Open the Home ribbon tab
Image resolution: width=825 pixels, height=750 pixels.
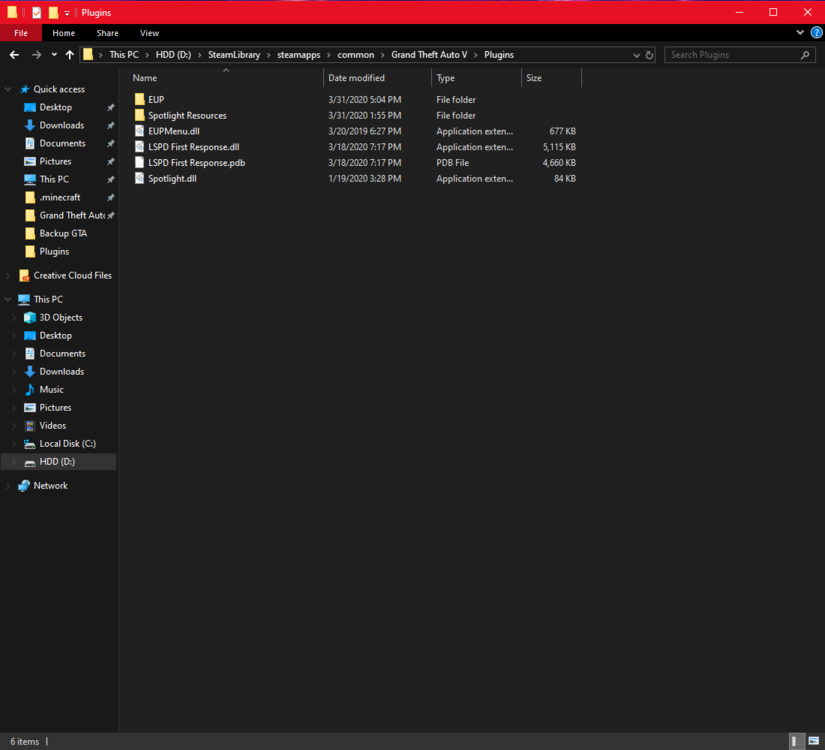pyautogui.click(x=63, y=33)
